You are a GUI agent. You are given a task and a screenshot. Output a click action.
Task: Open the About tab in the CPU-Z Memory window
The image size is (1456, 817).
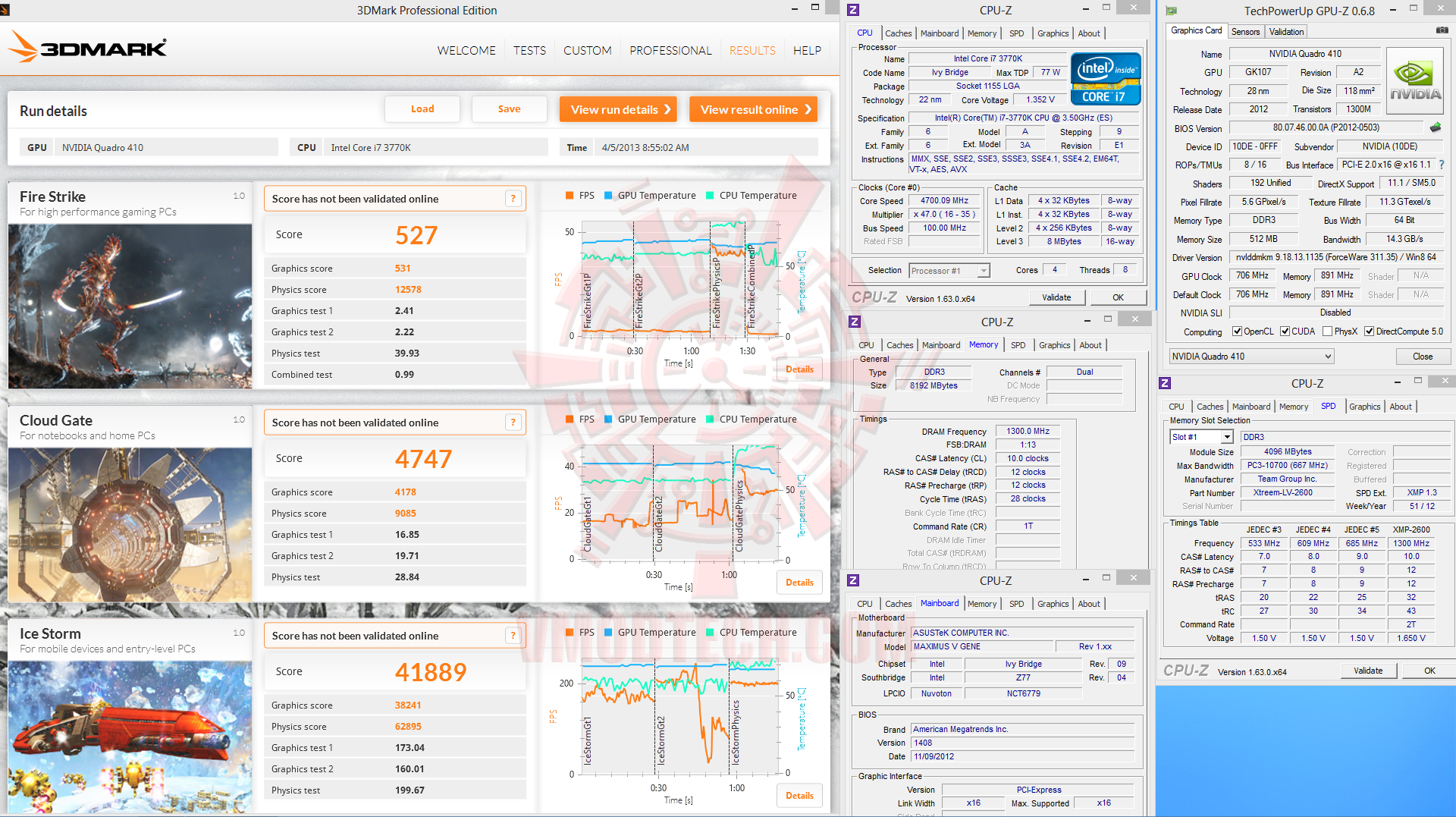tap(1090, 345)
